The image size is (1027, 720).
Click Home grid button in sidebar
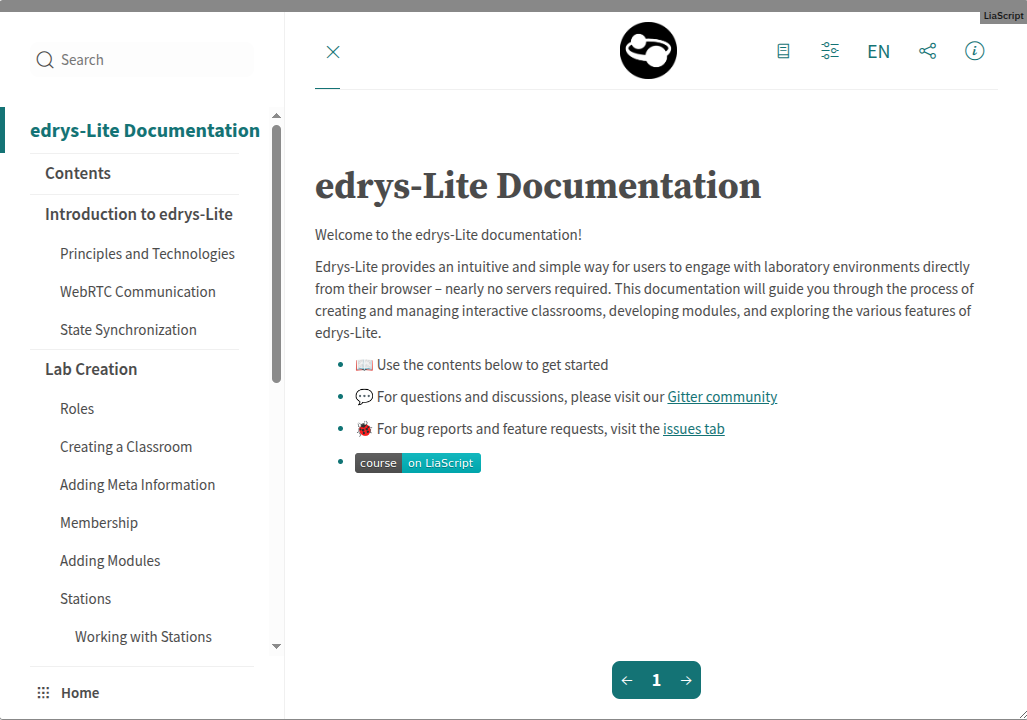(x=69, y=693)
